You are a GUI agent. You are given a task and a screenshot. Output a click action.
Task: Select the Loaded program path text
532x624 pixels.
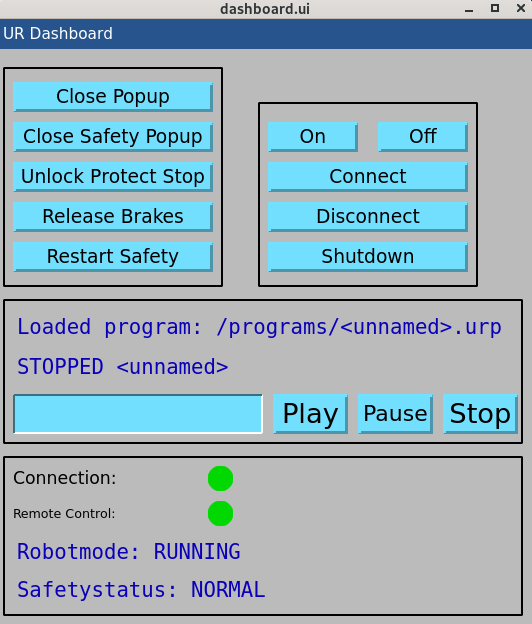[x=259, y=327]
